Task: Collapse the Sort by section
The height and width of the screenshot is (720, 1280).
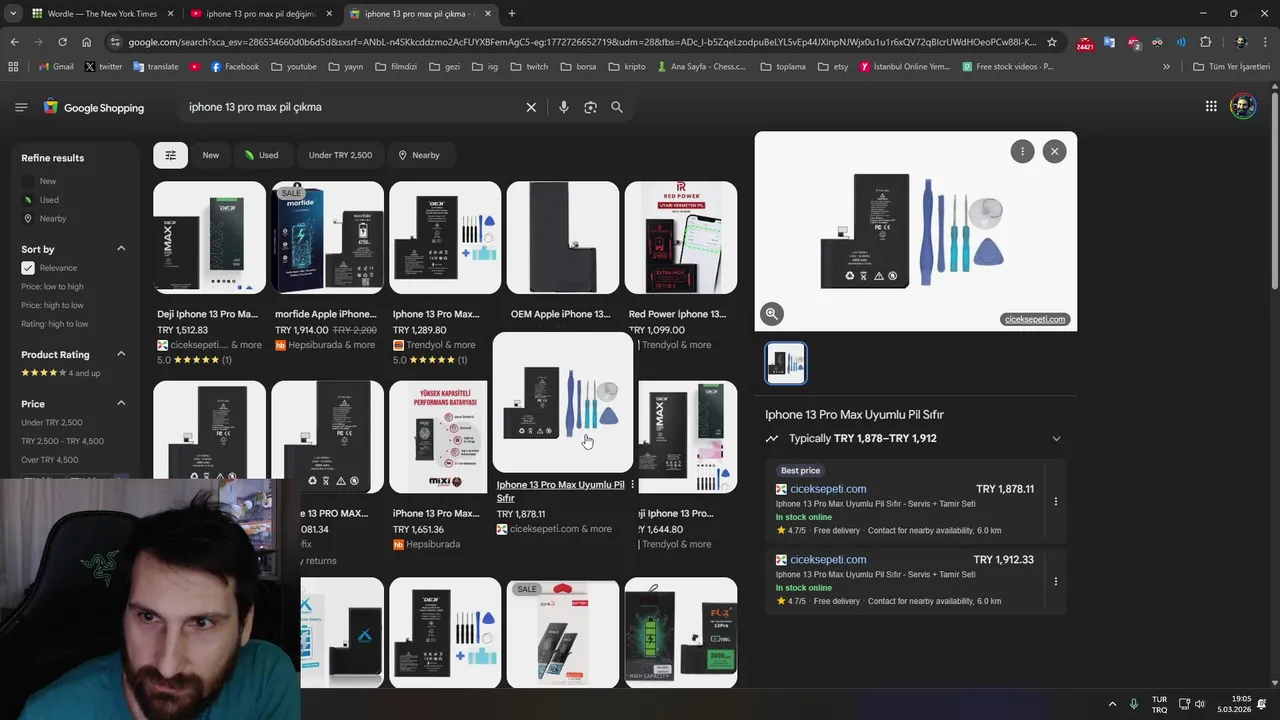Action: 121,249
